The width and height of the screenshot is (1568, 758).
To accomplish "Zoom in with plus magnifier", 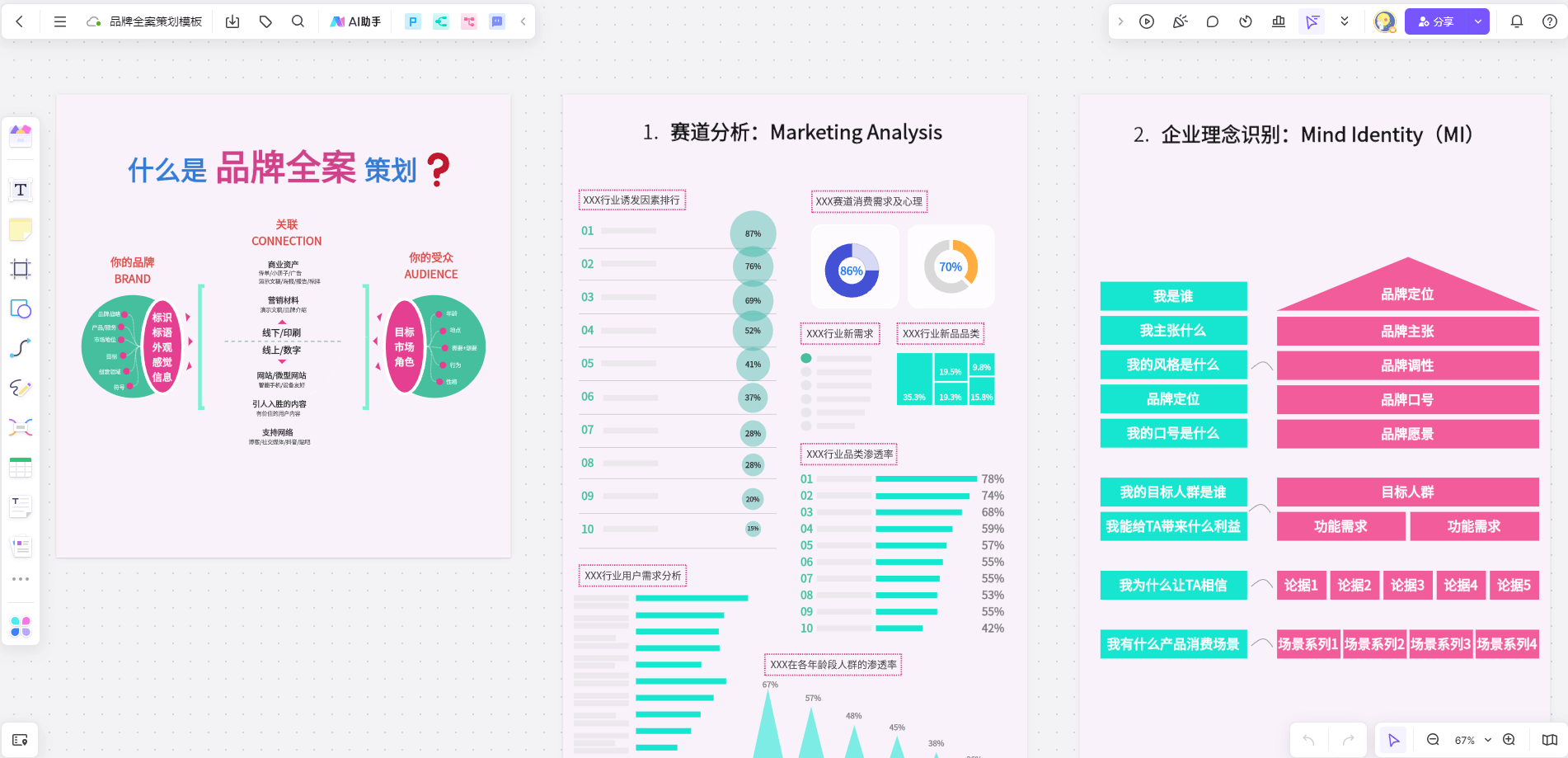I will coord(1509,740).
